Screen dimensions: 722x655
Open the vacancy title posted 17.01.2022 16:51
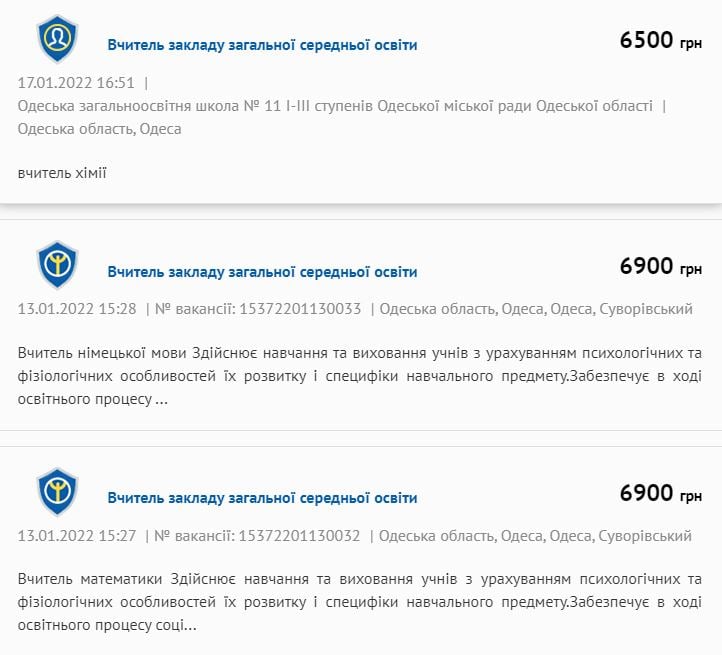pyautogui.click(x=262, y=45)
